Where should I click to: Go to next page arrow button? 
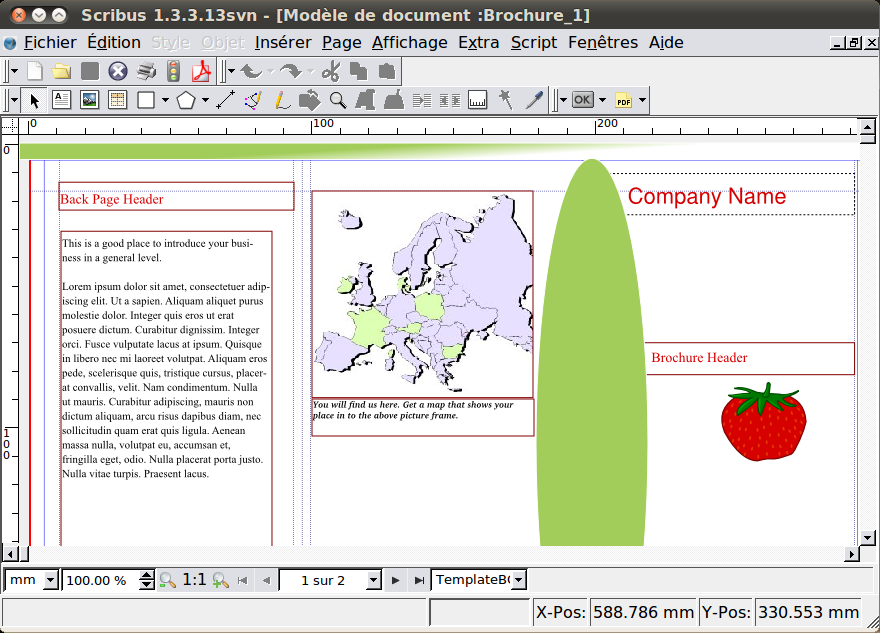(x=396, y=580)
